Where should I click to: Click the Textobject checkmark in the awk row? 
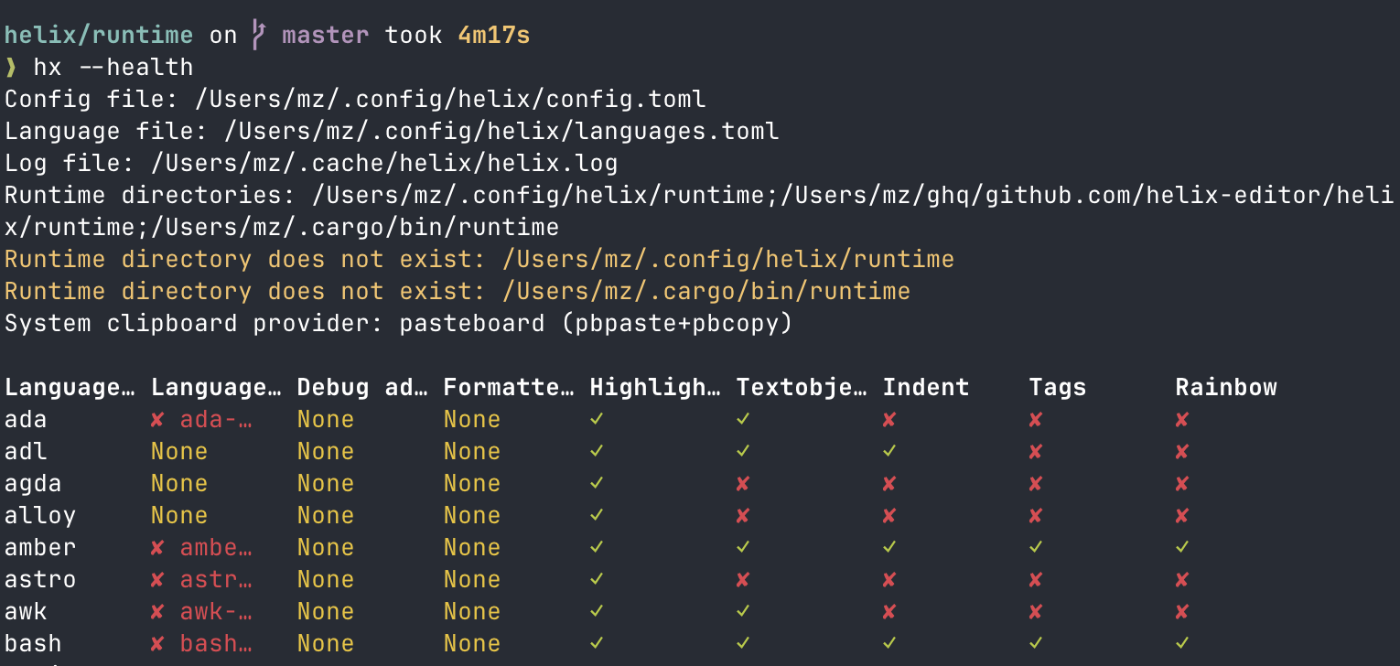pos(743,612)
